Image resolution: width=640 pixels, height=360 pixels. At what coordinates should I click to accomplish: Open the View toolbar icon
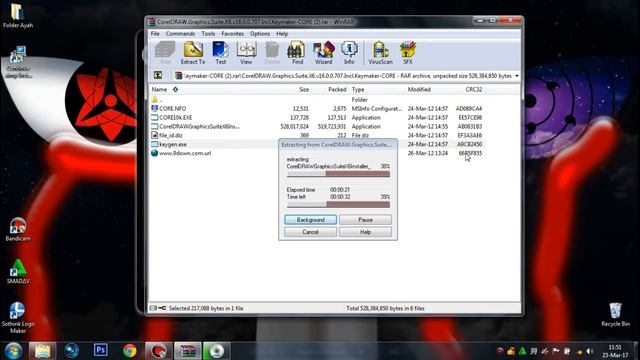coord(246,53)
